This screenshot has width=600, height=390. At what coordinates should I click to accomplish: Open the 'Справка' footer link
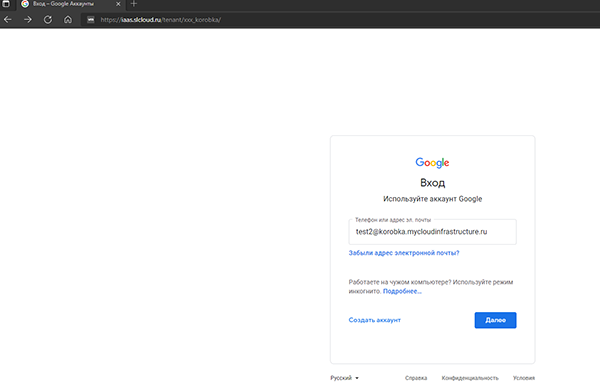pyautogui.click(x=416, y=378)
